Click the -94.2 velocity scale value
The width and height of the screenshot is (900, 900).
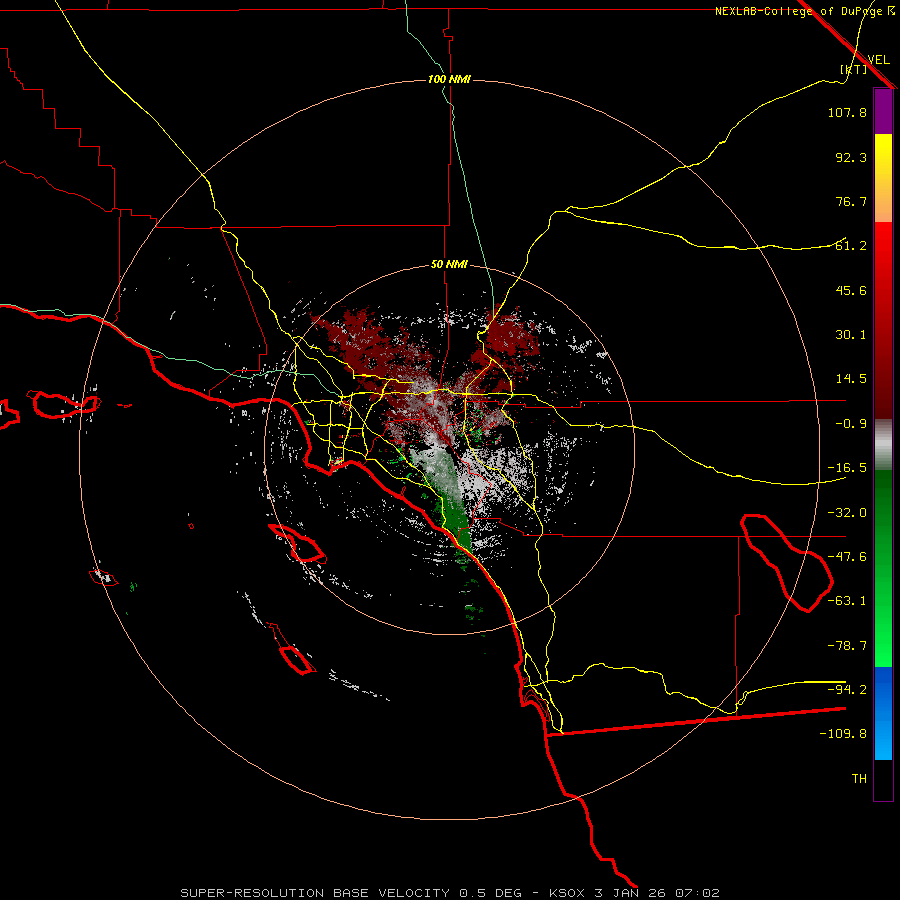click(847, 689)
